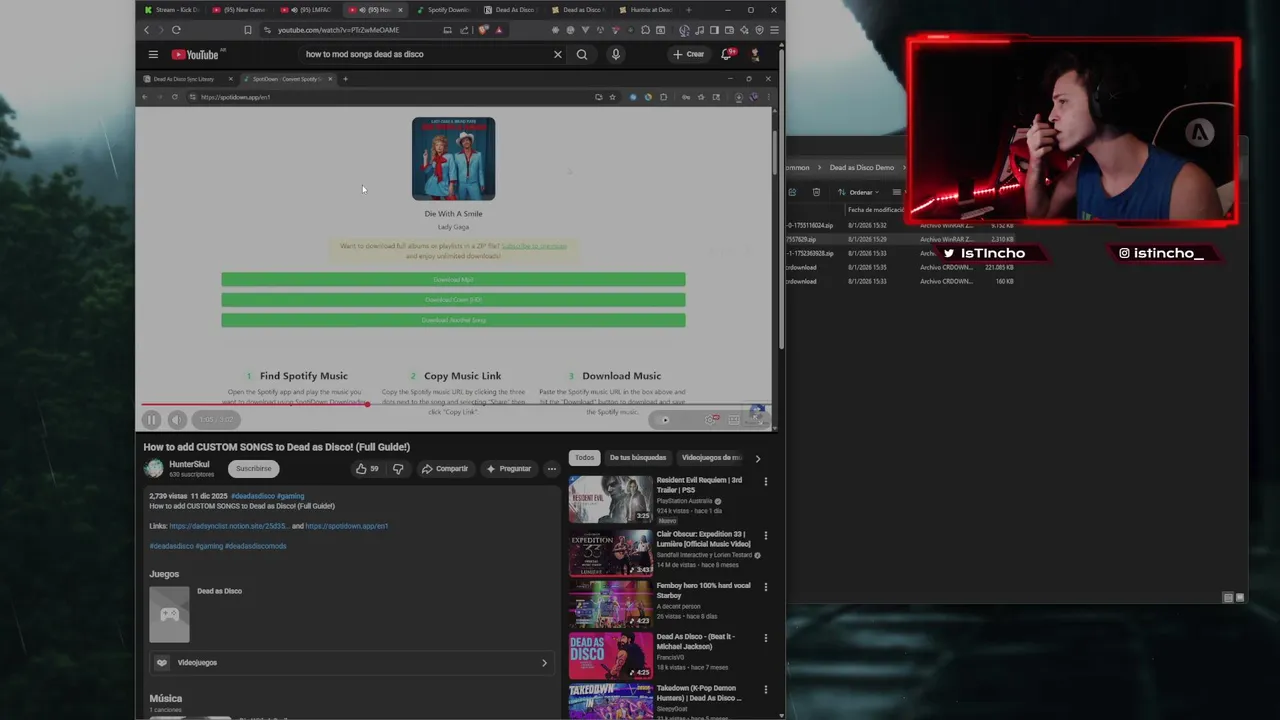
Task: Open the Dead As Disco Beat It thumbnail
Action: (x=611, y=655)
